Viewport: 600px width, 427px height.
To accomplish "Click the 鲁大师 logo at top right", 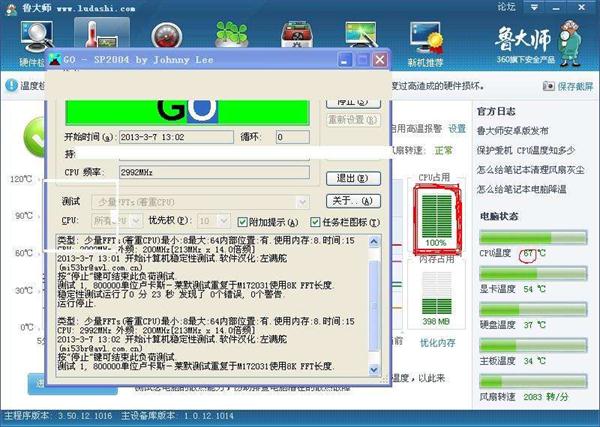I will click(523, 39).
